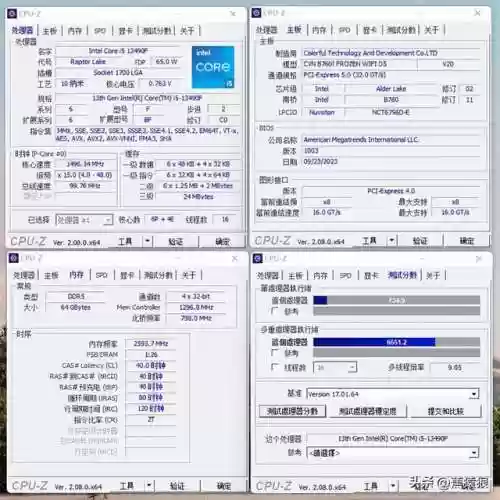Open the 处理器 #1 selection dropdown
Screen dimensions: 500x500
84,220
